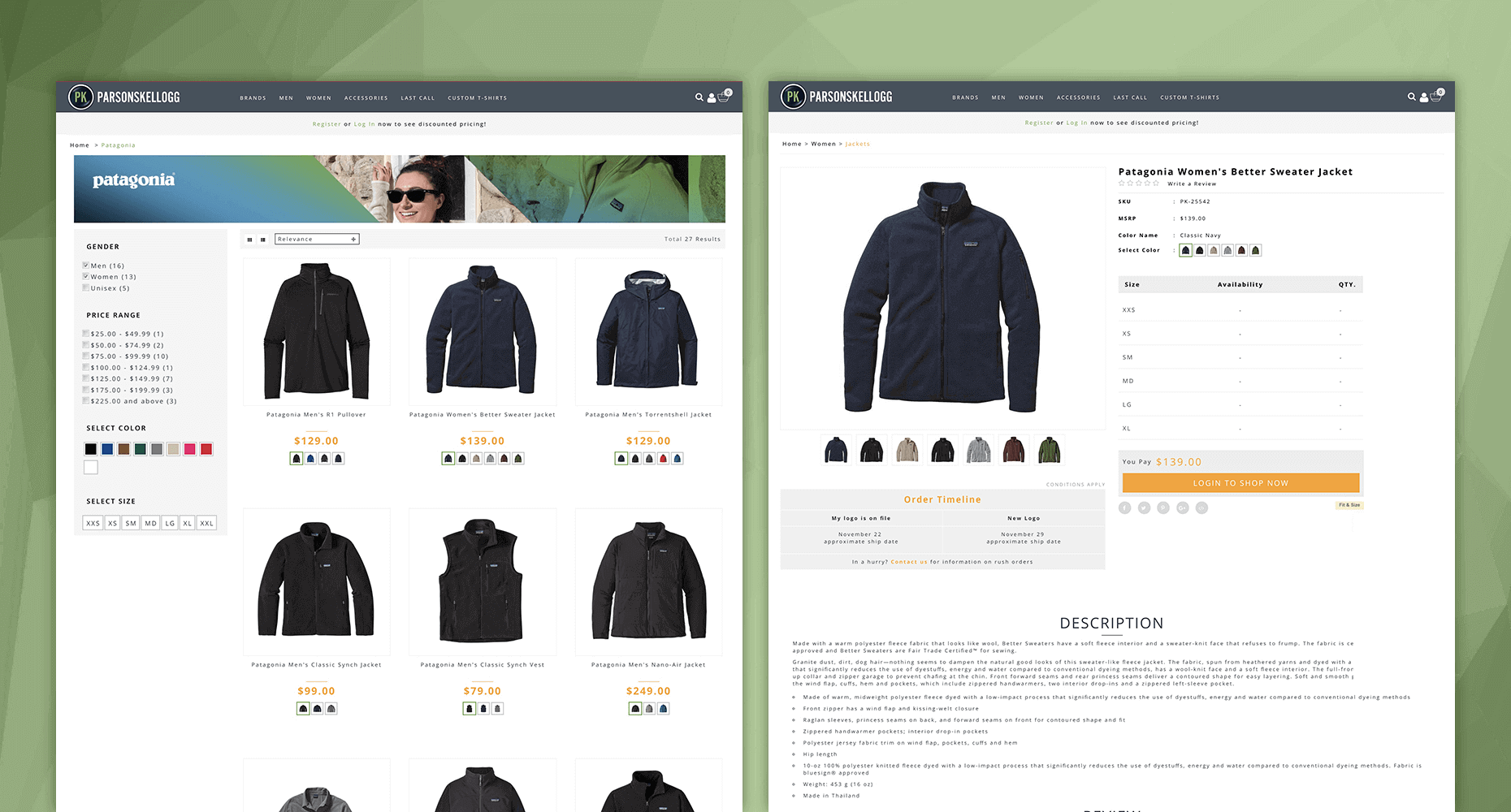Choose the grey Select Color option for the jacket
The width and height of the screenshot is (1511, 812).
[x=1227, y=250]
